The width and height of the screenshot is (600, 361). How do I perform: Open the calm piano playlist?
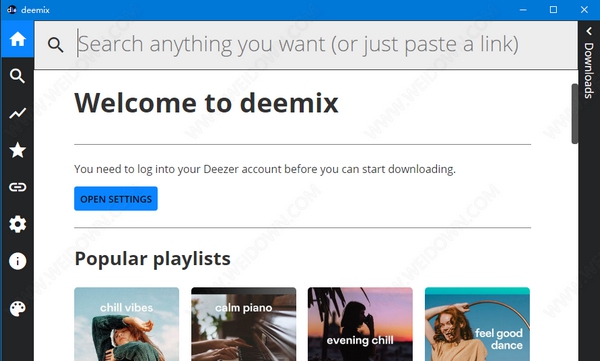(x=244, y=324)
